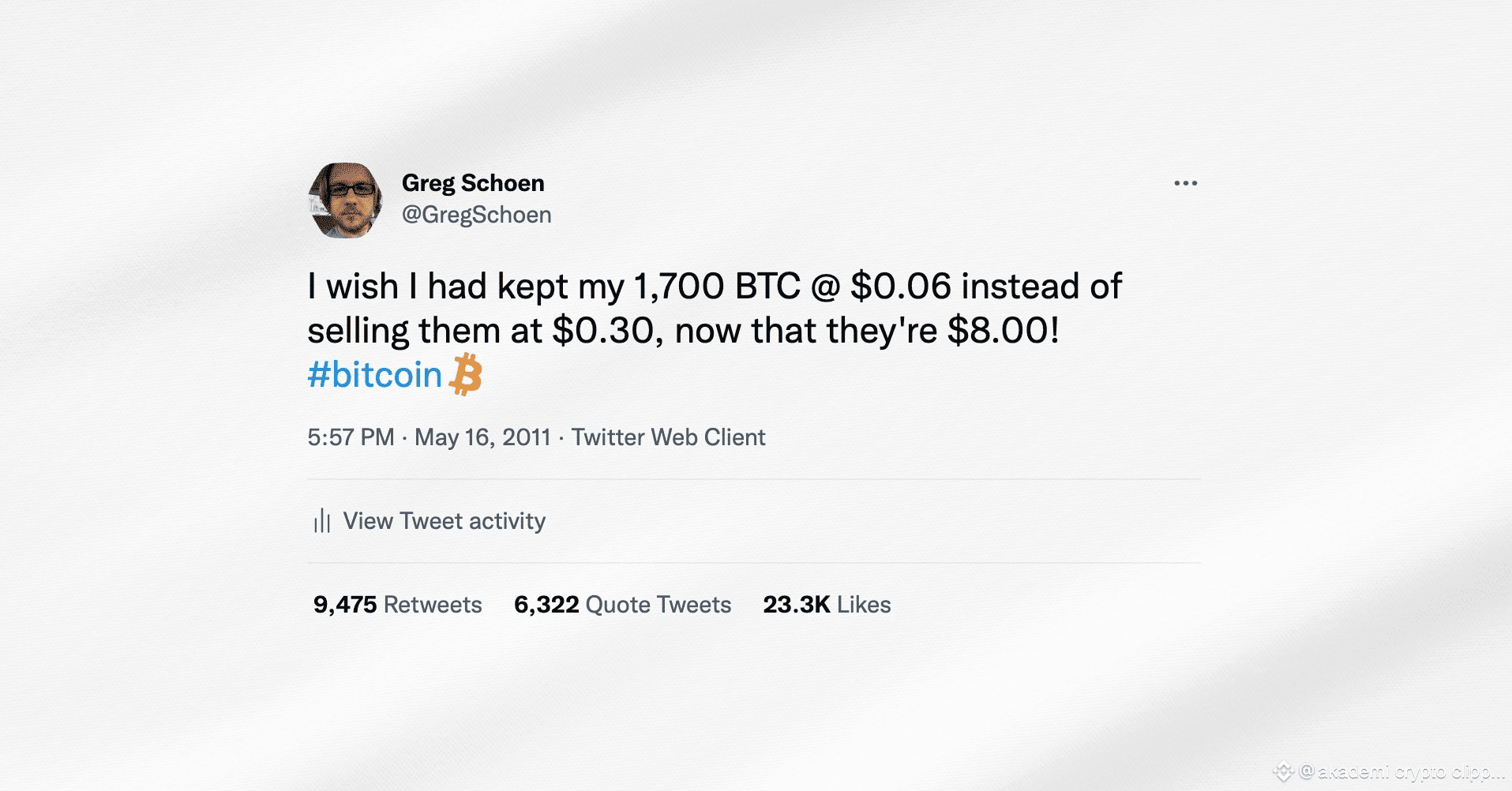Viewport: 1512px width, 791px height.
Task: Click the View Tweet activity bar chart icon
Action: point(321,521)
